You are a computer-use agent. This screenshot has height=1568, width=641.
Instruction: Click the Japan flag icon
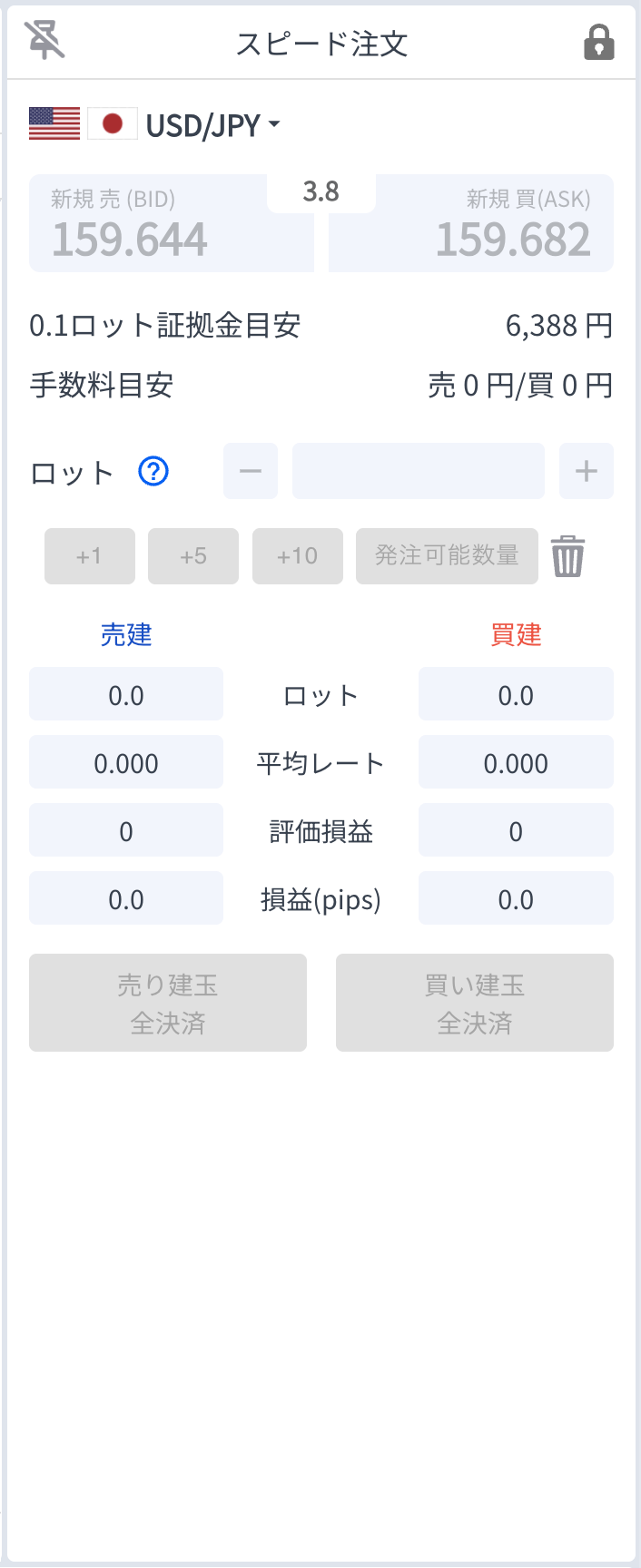pyautogui.click(x=113, y=123)
